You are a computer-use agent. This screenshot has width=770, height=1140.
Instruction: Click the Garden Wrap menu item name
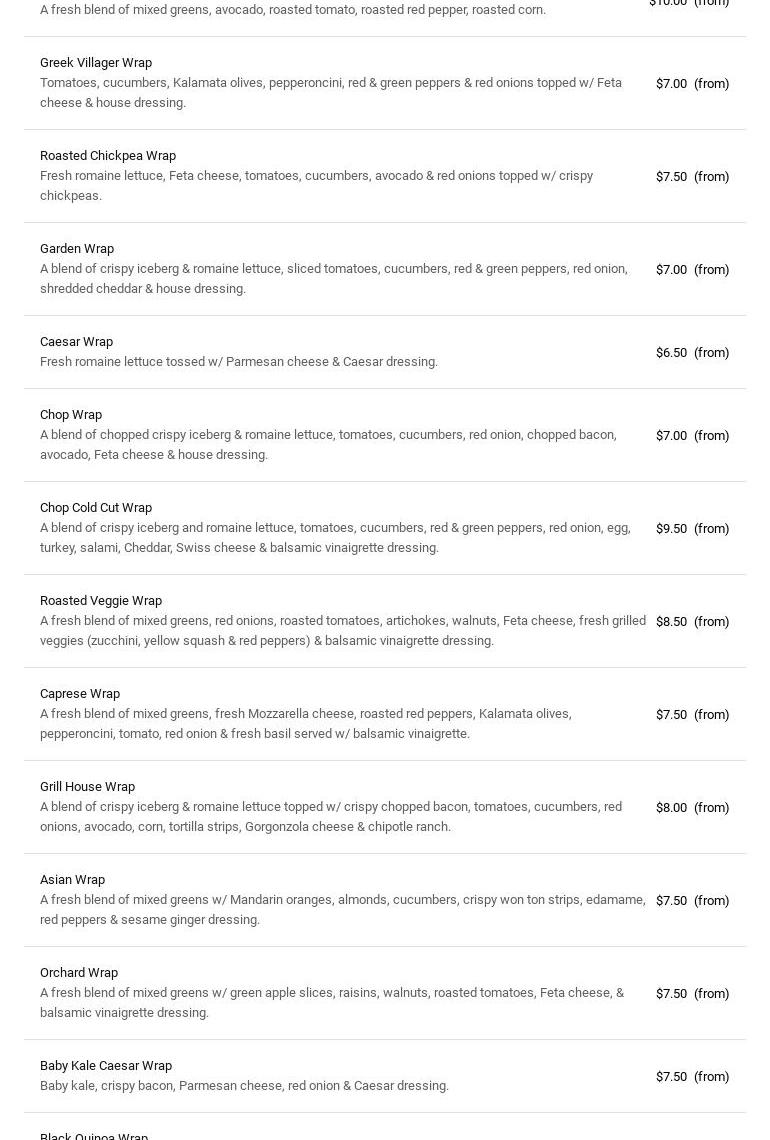pyautogui.click(x=77, y=249)
